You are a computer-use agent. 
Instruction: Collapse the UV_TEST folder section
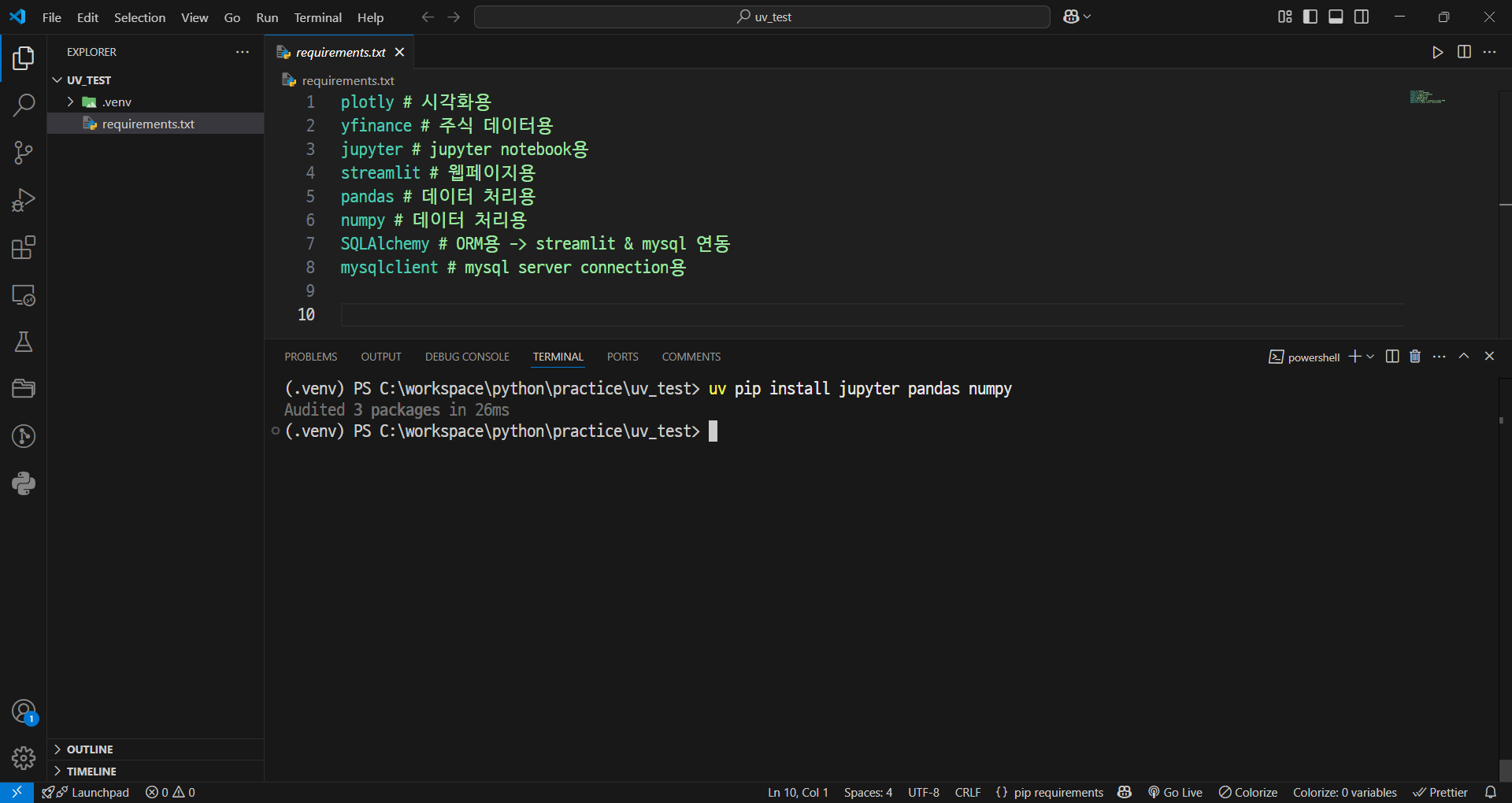pos(57,80)
